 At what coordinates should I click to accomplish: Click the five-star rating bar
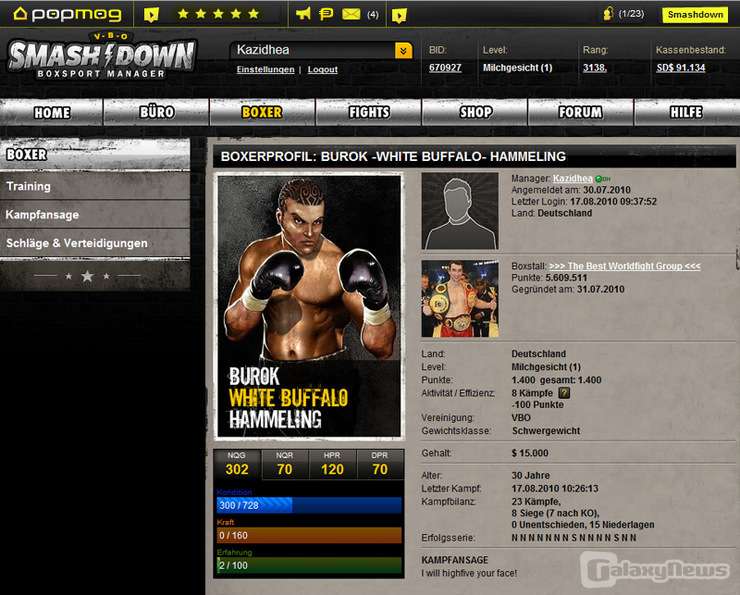tap(219, 14)
